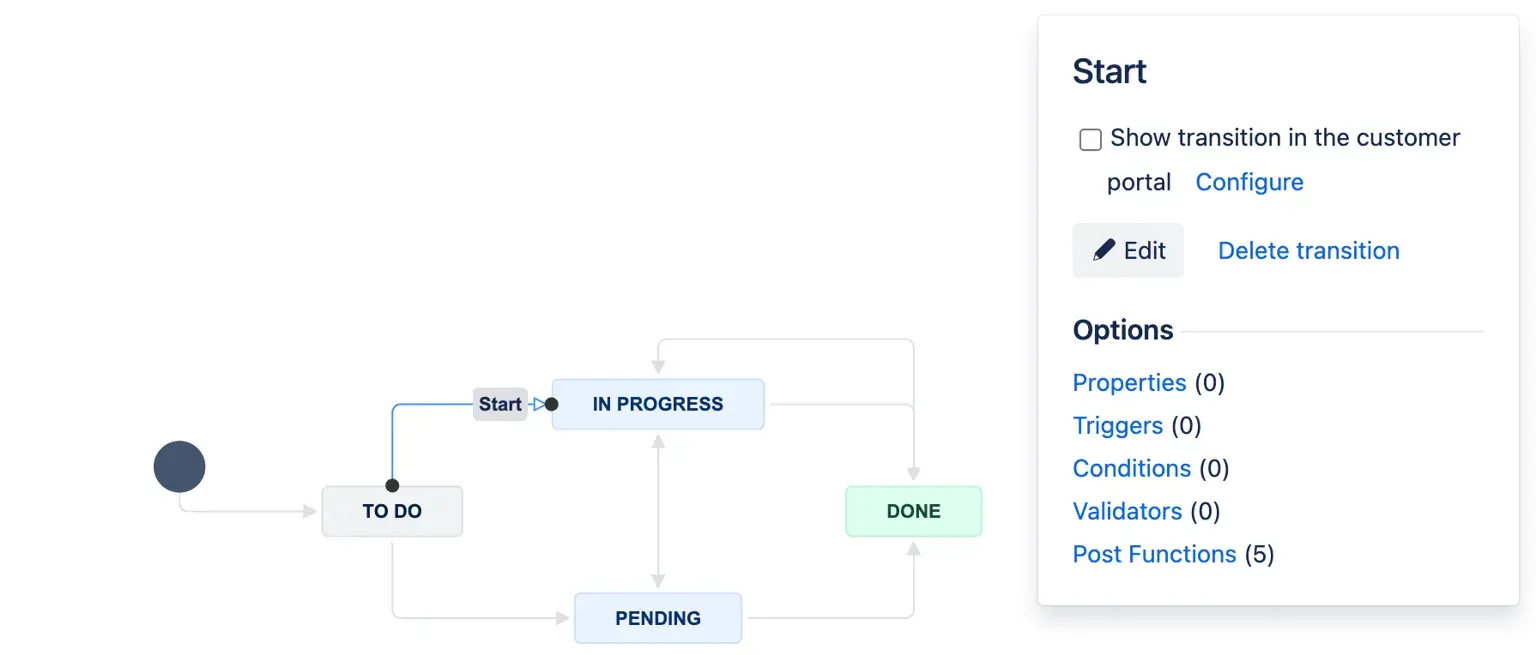Image resolution: width=1536 pixels, height=655 pixels.
Task: Select the DONE status node
Action: (913, 511)
